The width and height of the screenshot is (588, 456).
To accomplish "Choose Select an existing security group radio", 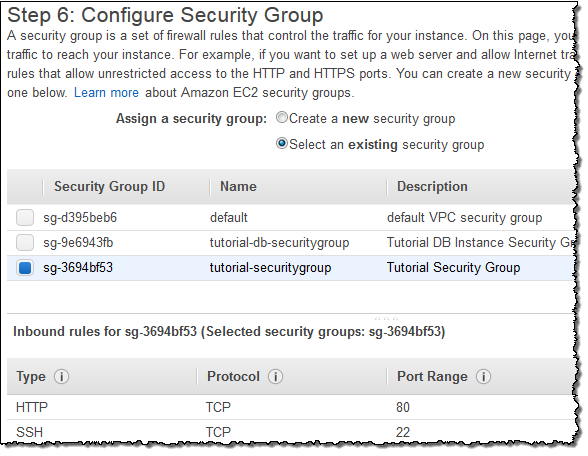I will (282, 144).
